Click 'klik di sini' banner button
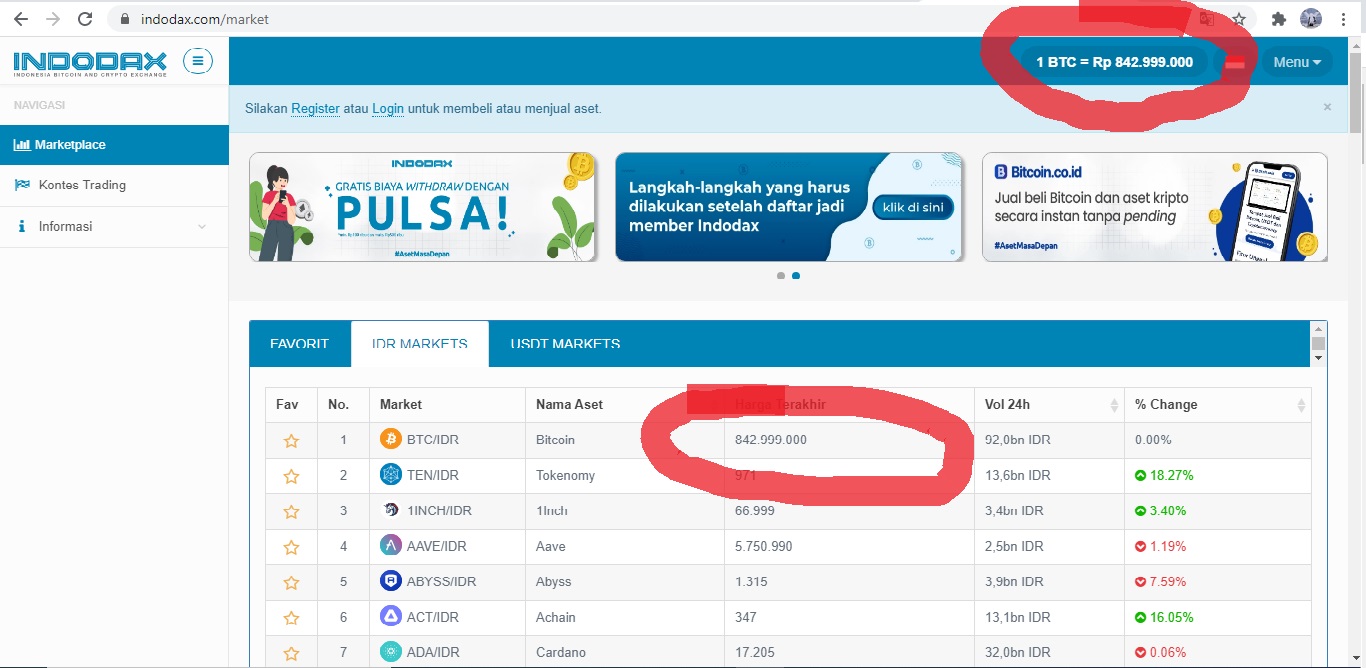 (913, 208)
